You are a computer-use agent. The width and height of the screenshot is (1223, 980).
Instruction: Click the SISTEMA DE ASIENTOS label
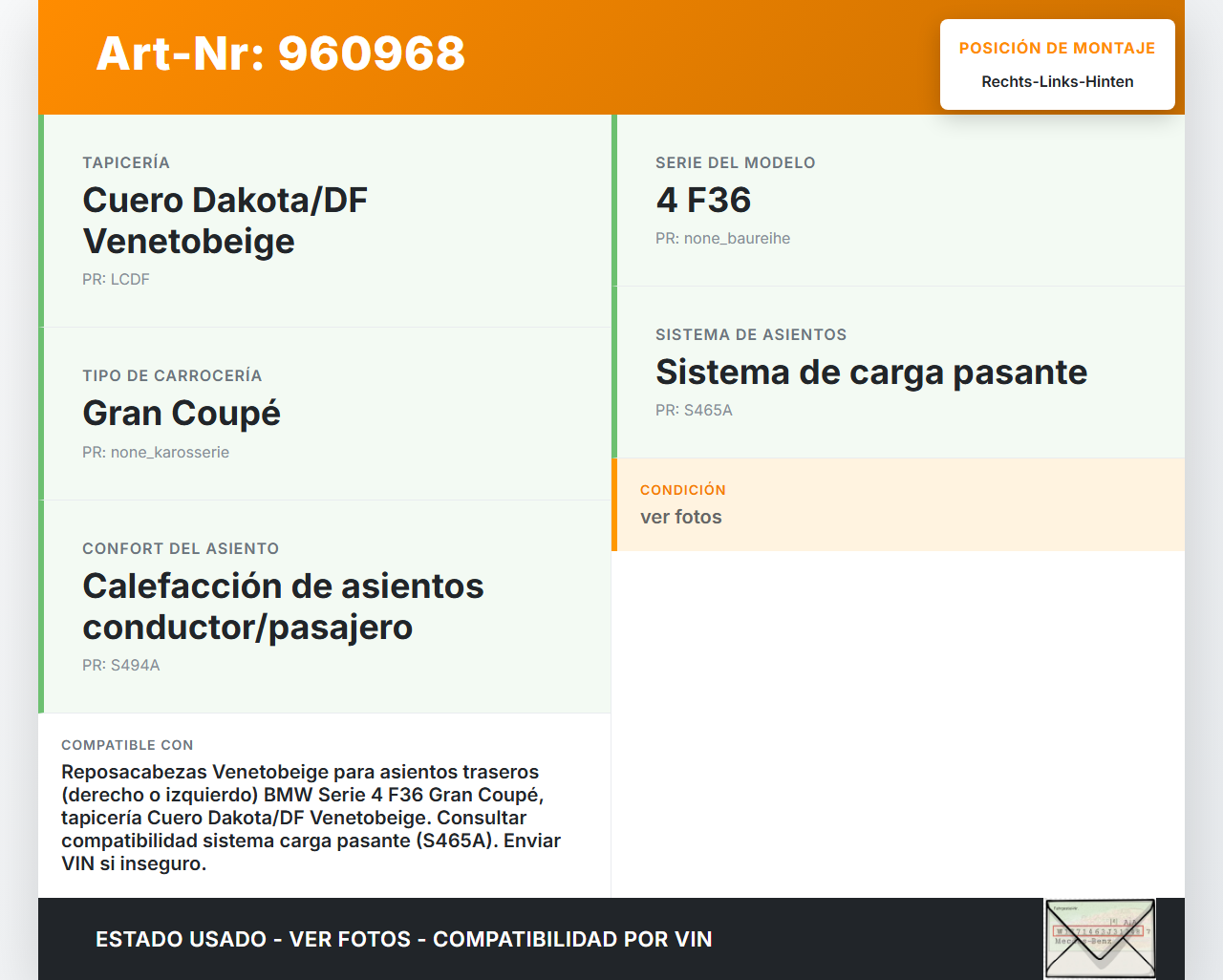[x=751, y=334]
